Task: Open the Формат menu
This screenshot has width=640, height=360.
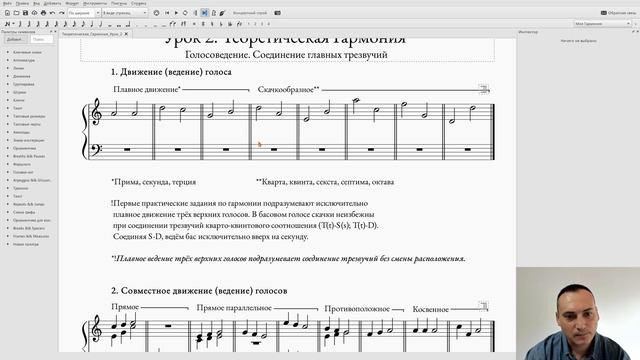Action: click(72, 3)
